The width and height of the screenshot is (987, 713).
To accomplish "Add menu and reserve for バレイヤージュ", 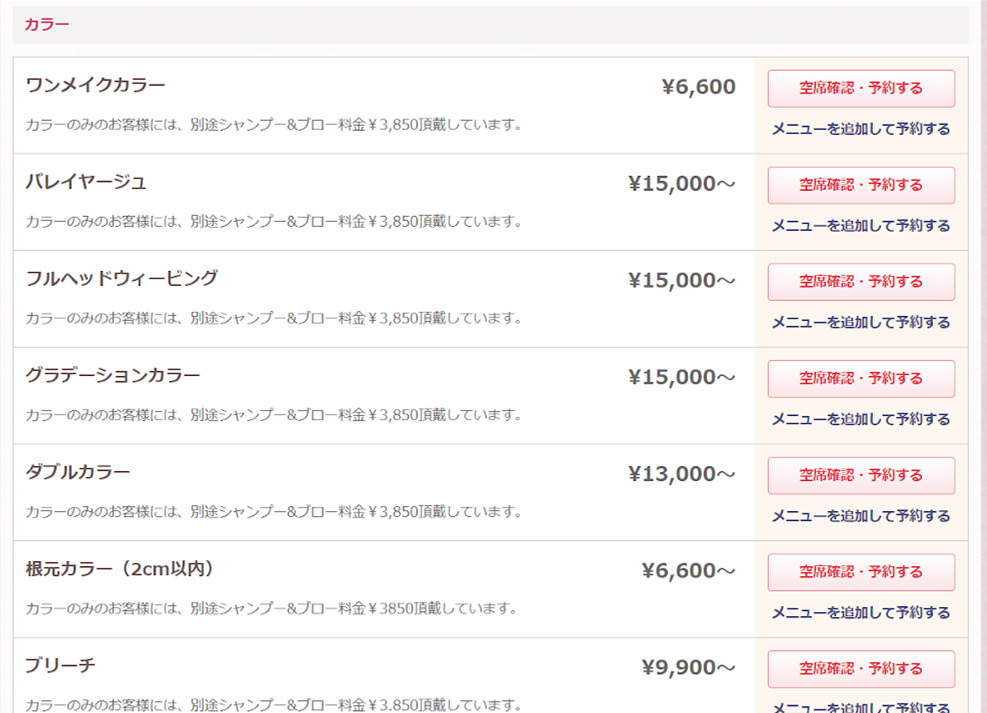I will click(x=860, y=226).
